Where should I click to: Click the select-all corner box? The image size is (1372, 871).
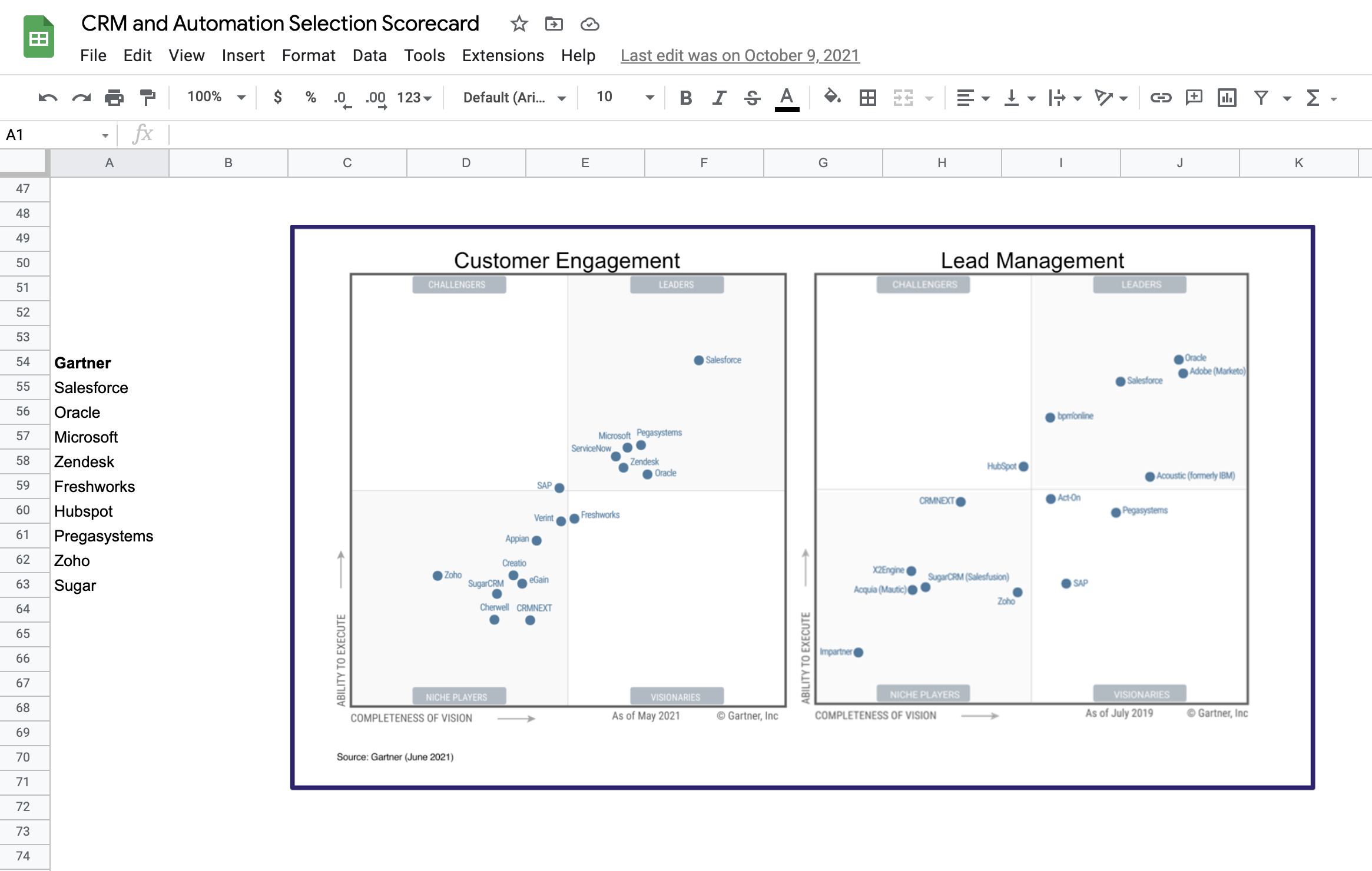click(x=24, y=163)
